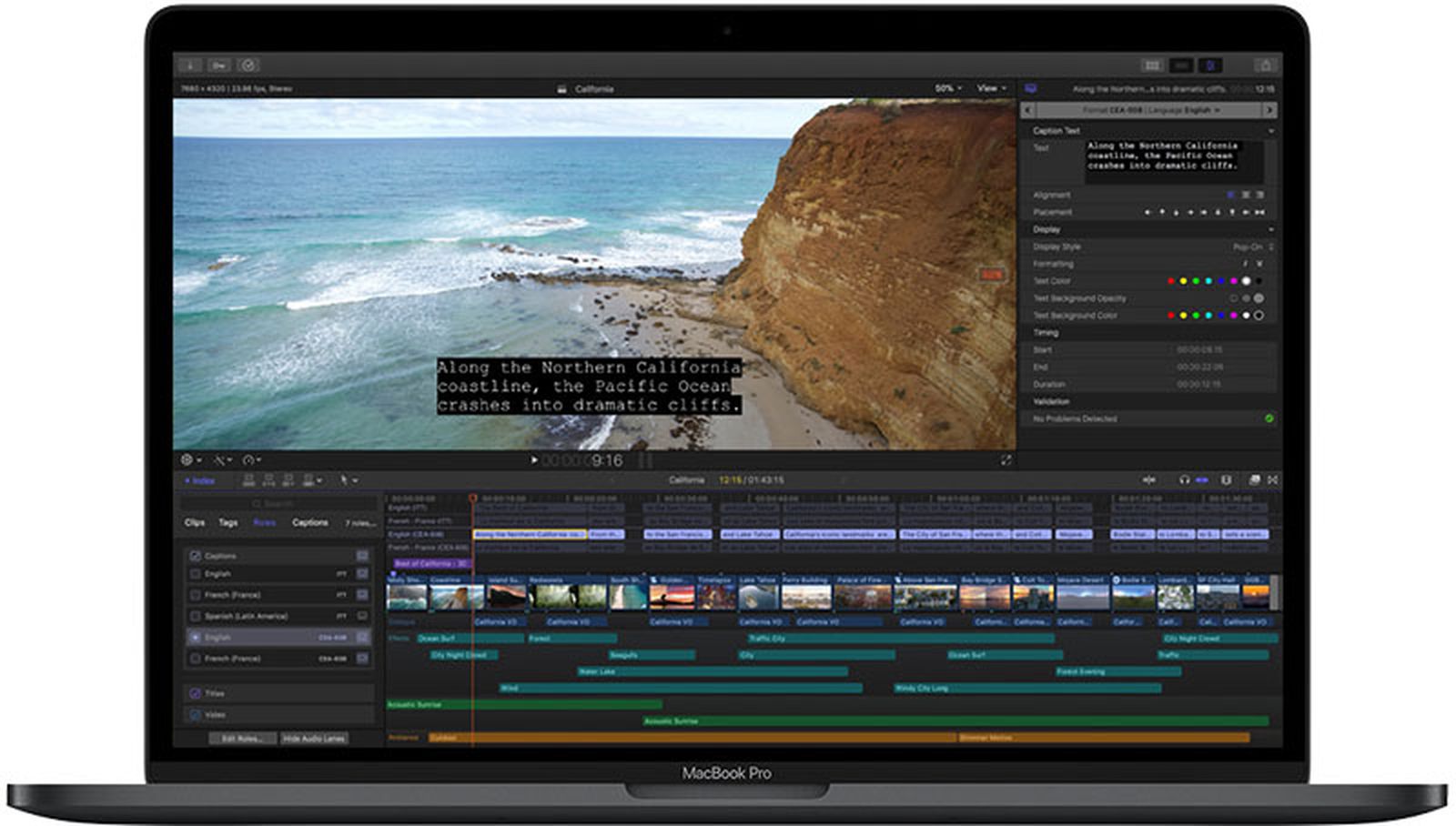Screen dimensions: 1456x826
Task: Click Hide Audio Lanes button
Action: [314, 739]
